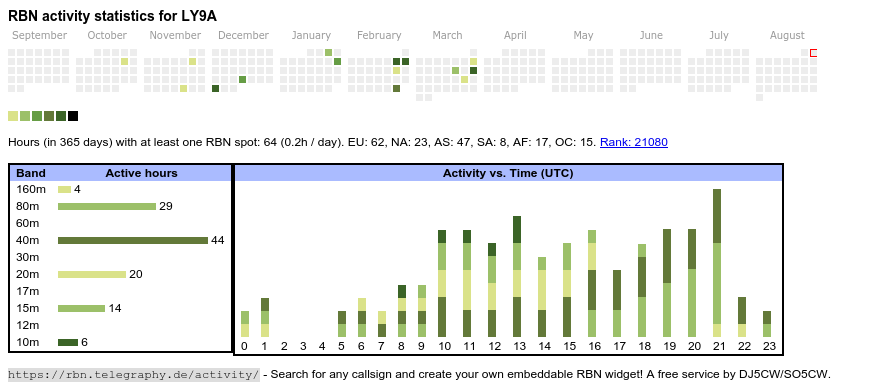This screenshot has width=870, height=390.
Task: Click the '40m' band label
Action: tap(28, 240)
